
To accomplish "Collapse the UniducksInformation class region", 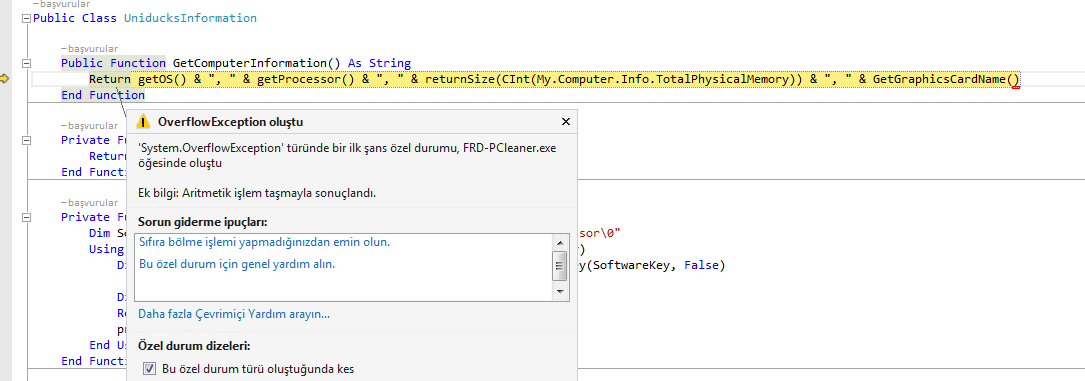I will click(27, 19).
